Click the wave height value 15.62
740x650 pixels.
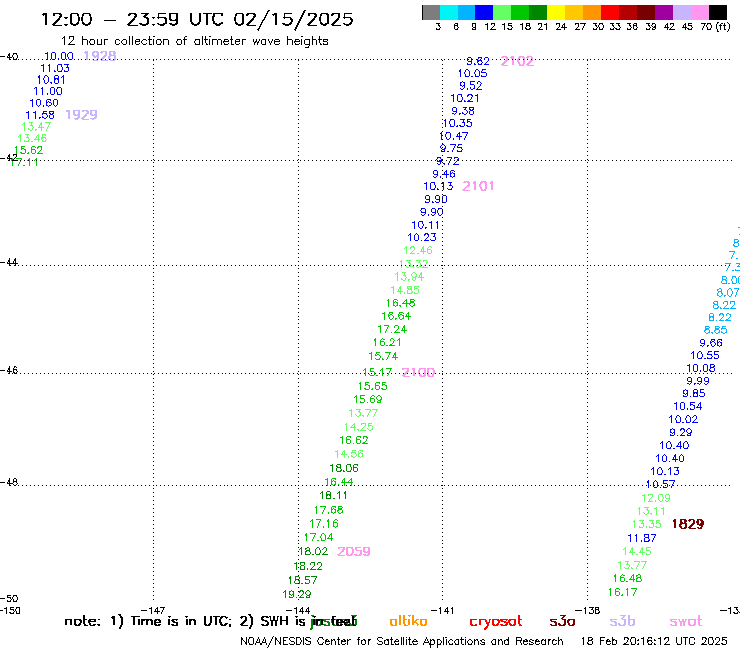click(28, 150)
